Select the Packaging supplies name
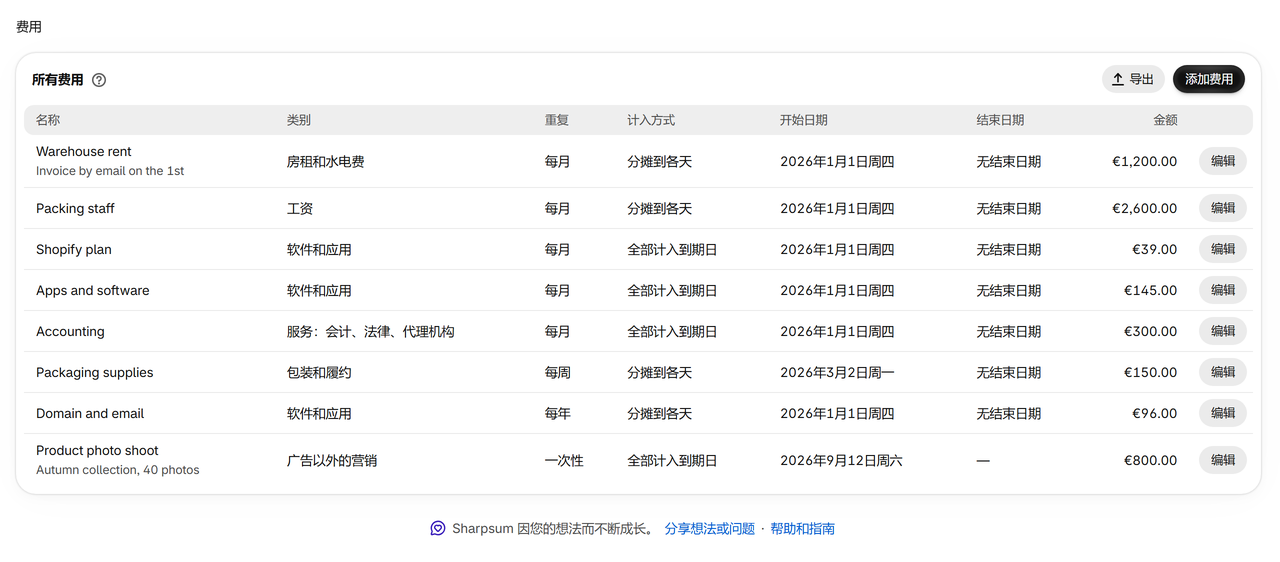The height and width of the screenshot is (562, 1280). 95,373
